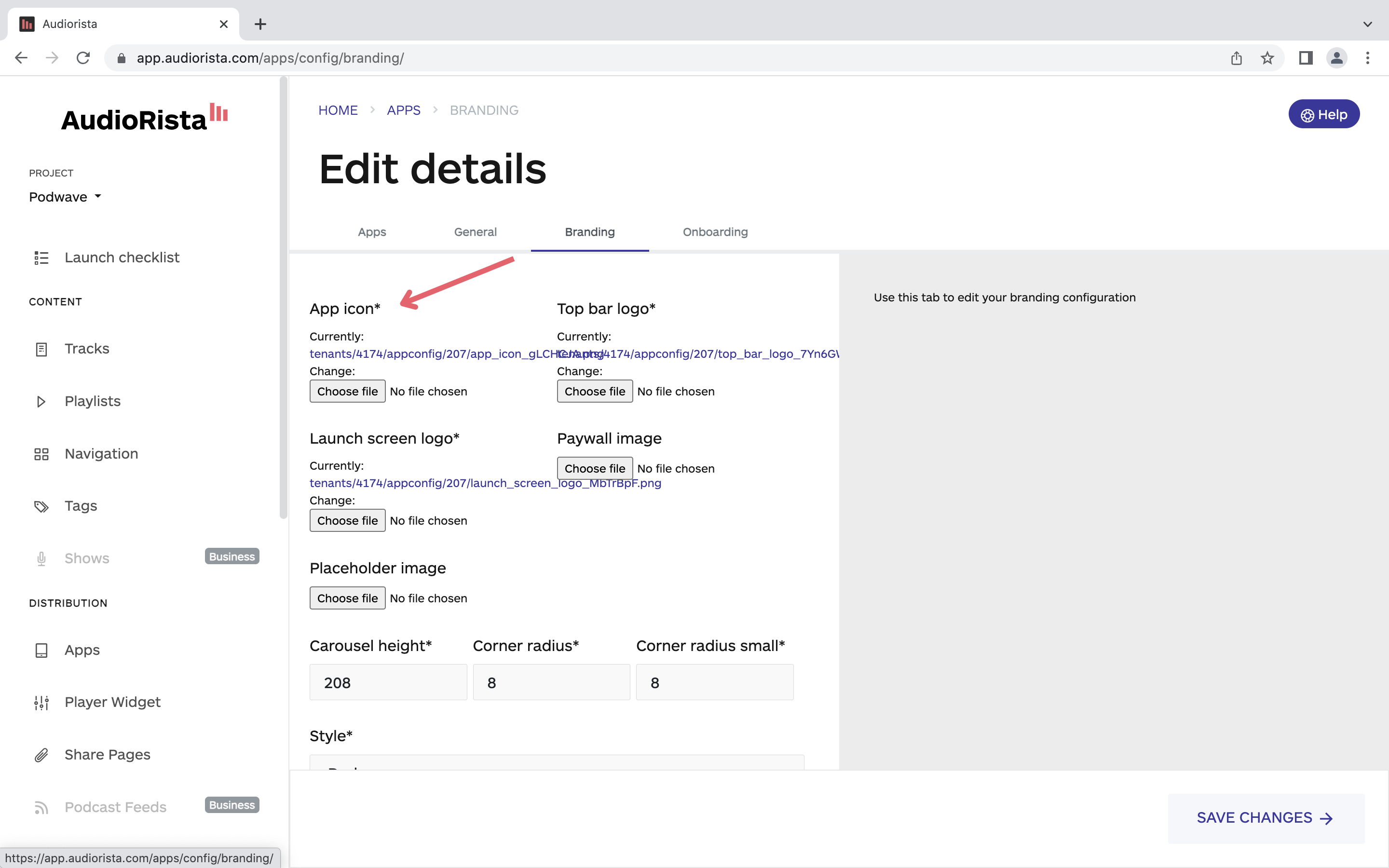1389x868 pixels.
Task: Click the site lock icon in address bar
Action: coord(121,58)
